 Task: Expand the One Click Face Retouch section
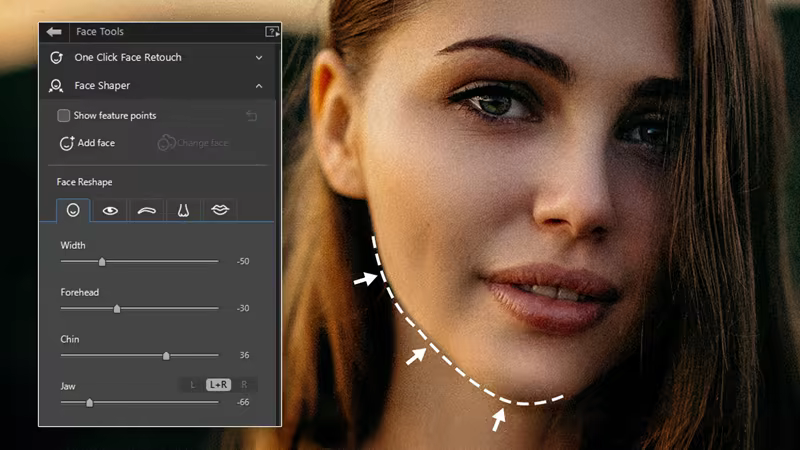coord(259,58)
